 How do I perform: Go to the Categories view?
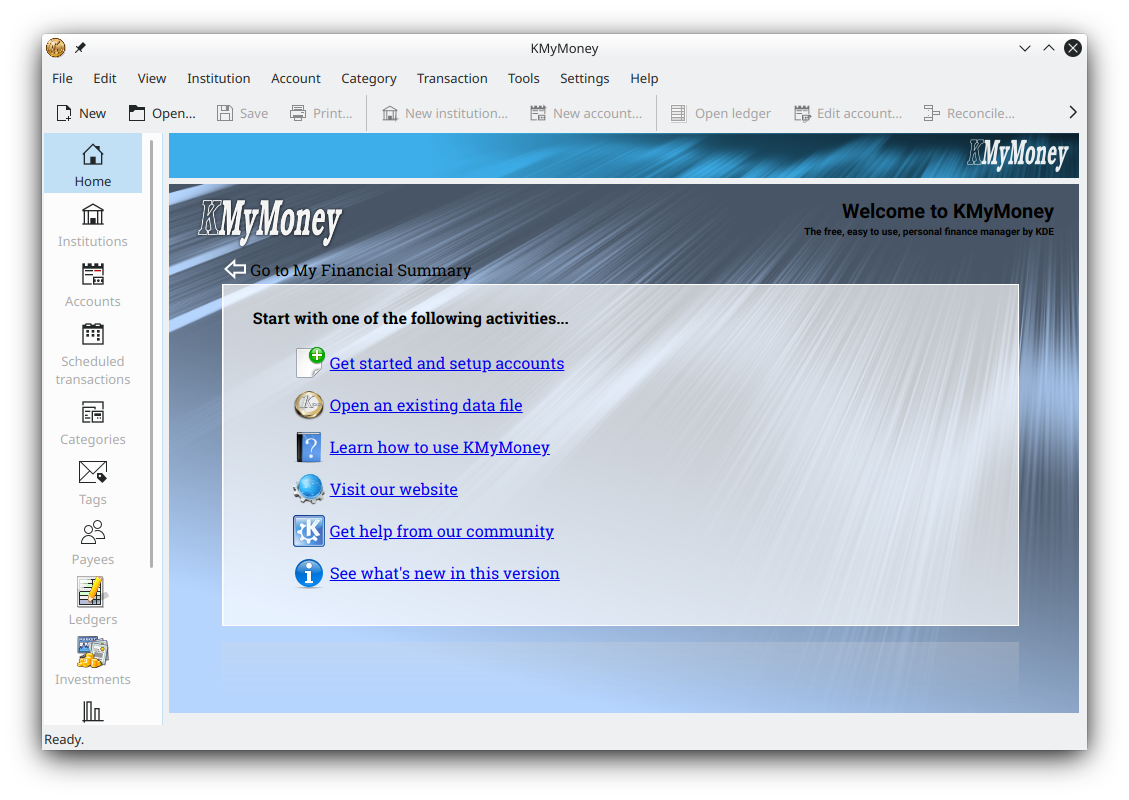(x=92, y=423)
